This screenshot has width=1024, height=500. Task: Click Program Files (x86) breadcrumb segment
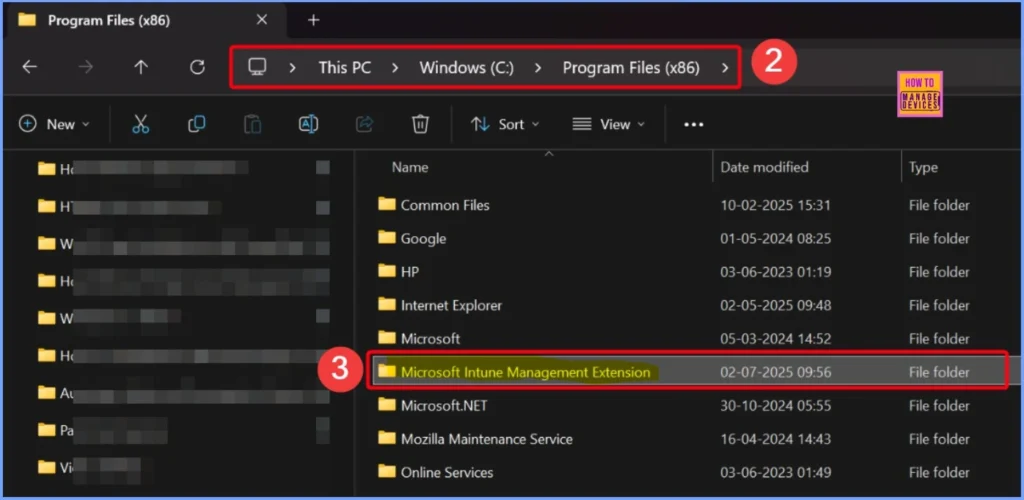point(632,68)
